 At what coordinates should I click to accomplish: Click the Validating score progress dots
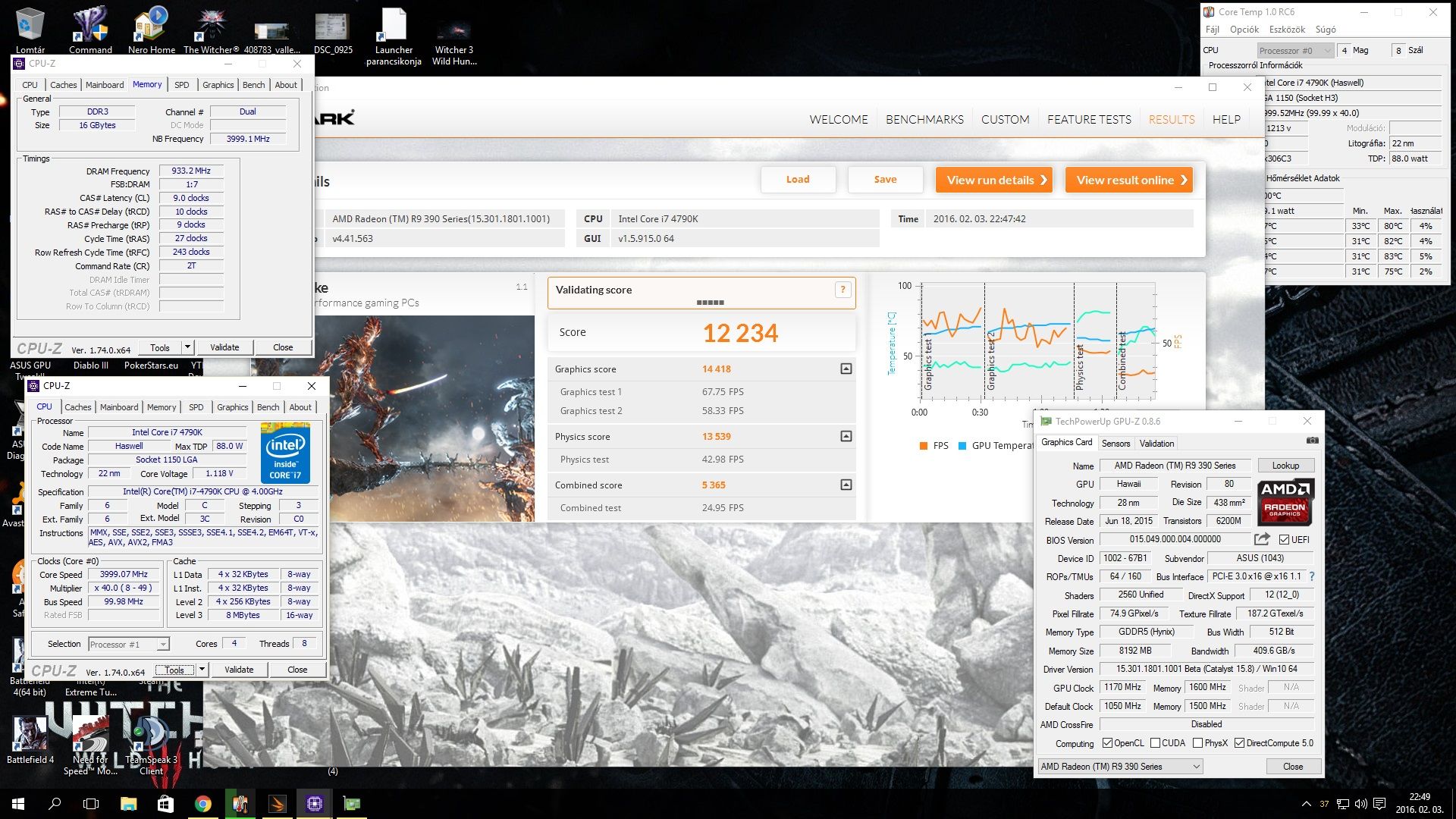point(710,303)
